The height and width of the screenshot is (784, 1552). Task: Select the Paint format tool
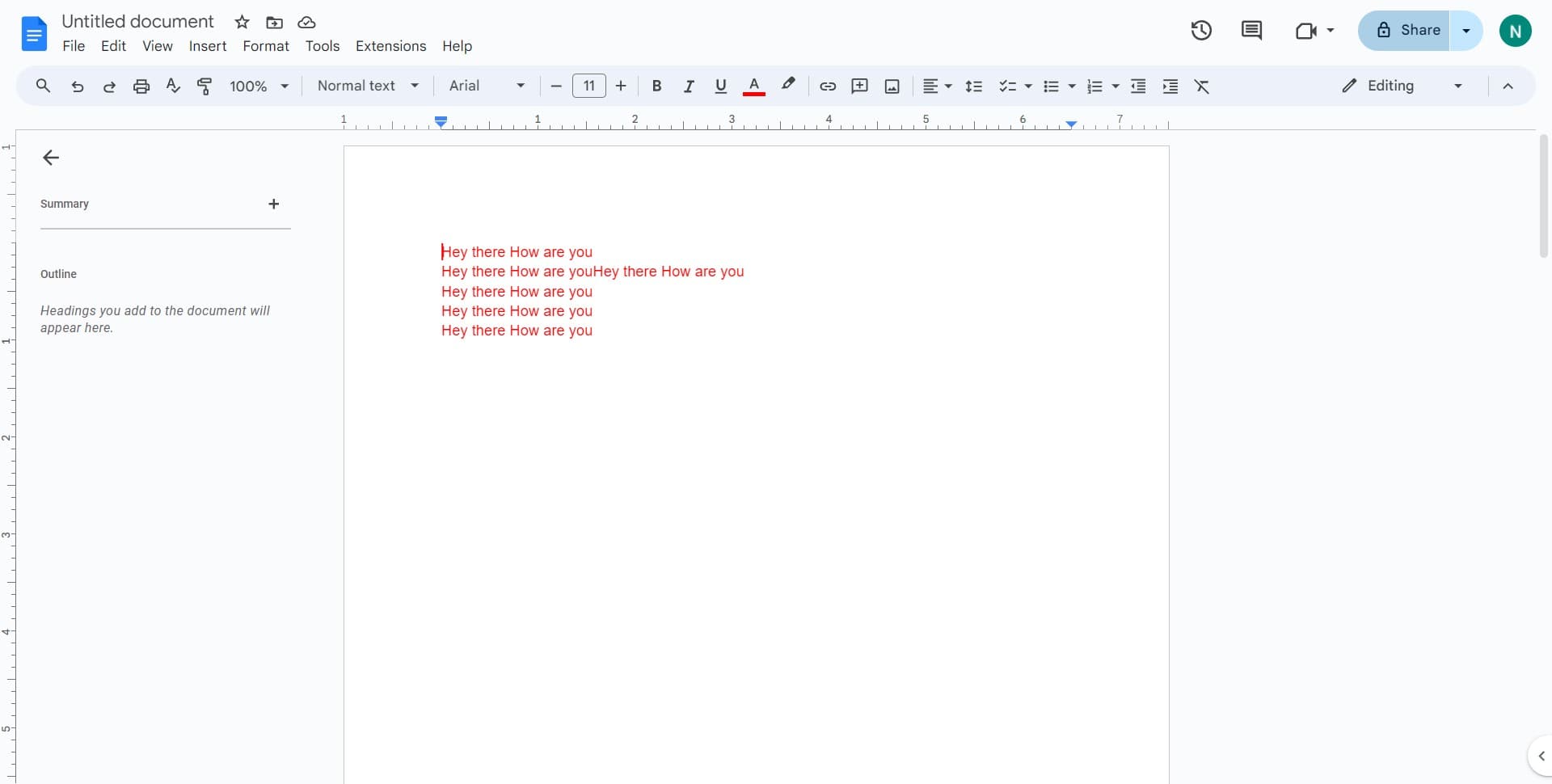(x=205, y=86)
